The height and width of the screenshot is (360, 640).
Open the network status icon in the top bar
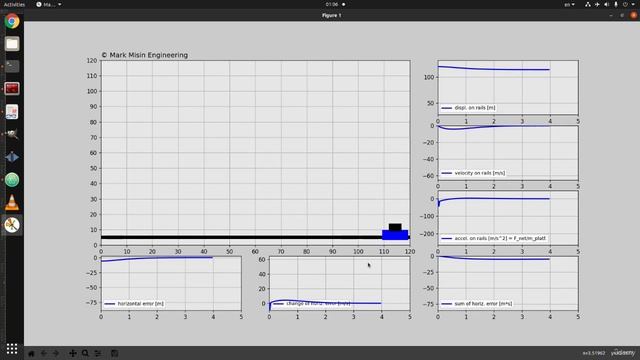[587, 4]
